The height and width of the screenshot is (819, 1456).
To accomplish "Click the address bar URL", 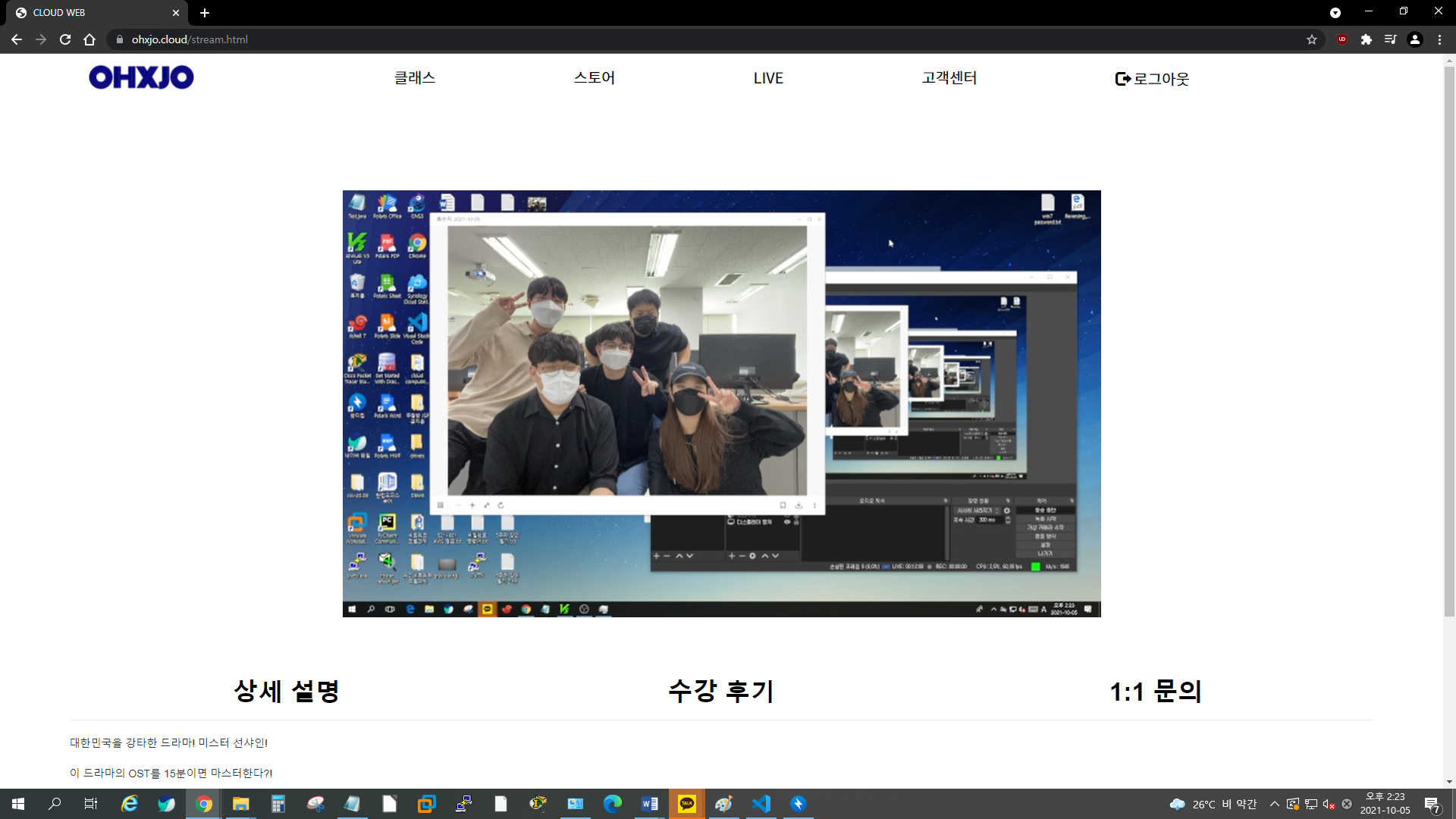I will point(190,39).
